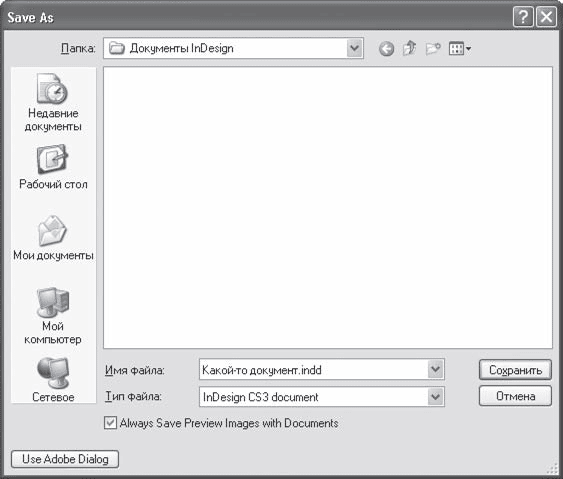Open the Тип файла format dropdown
Image resolution: width=563 pixels, height=479 pixels.
click(x=435, y=397)
